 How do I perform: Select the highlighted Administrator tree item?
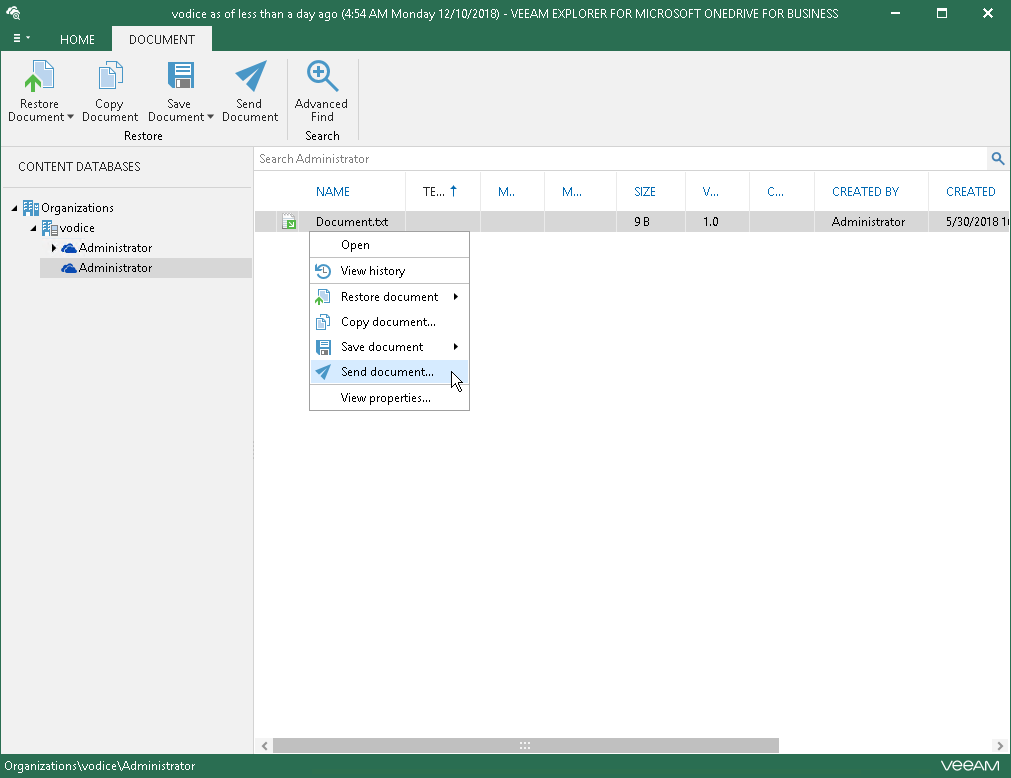point(146,268)
